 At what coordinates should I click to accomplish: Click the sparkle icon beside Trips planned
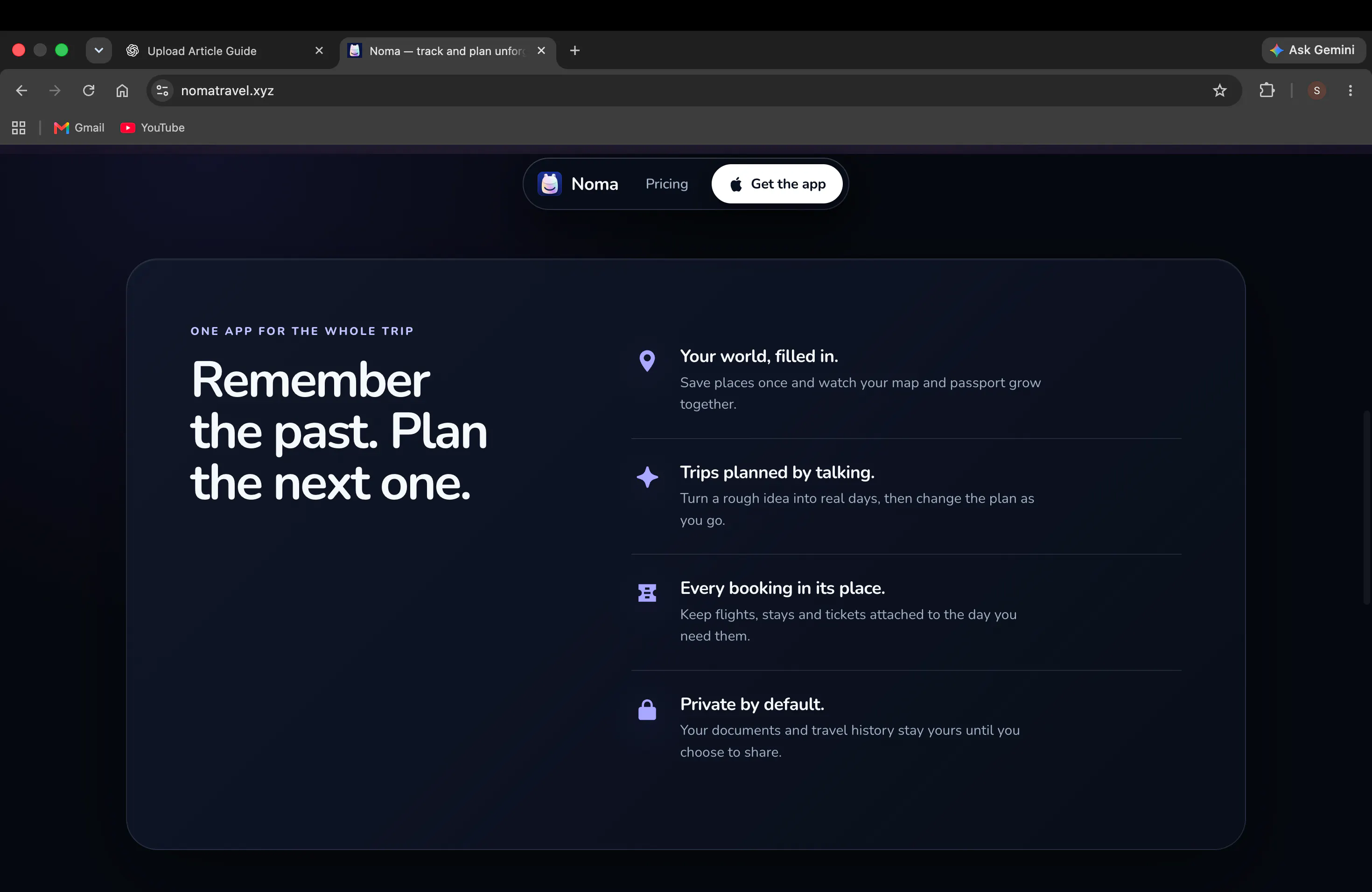647,477
